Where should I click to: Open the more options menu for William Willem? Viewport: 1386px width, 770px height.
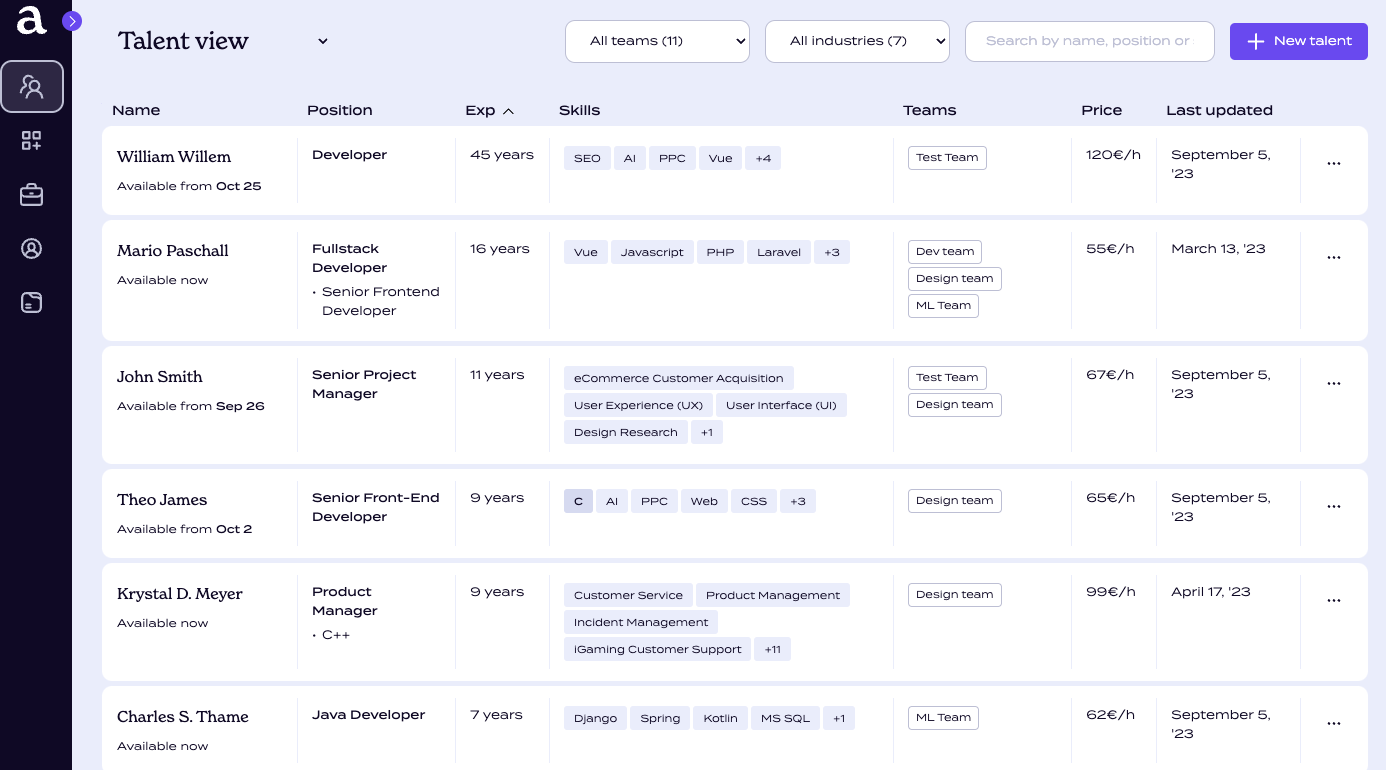point(1333,164)
